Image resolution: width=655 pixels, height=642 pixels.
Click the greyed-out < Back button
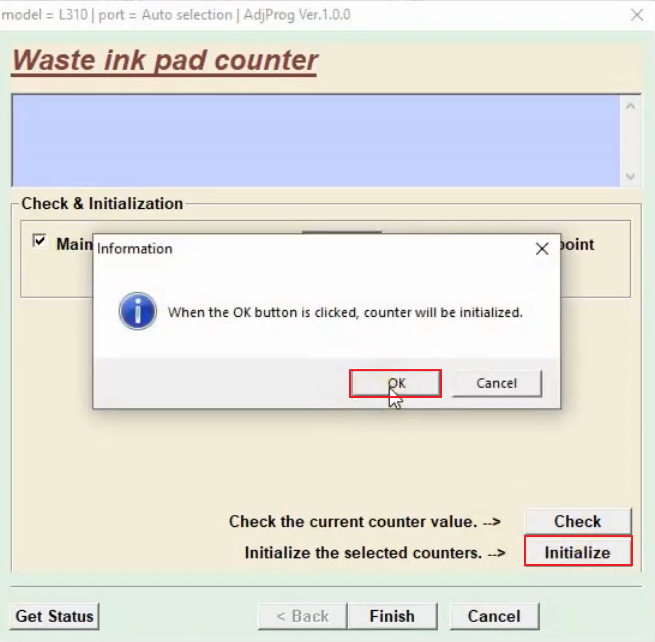[300, 616]
